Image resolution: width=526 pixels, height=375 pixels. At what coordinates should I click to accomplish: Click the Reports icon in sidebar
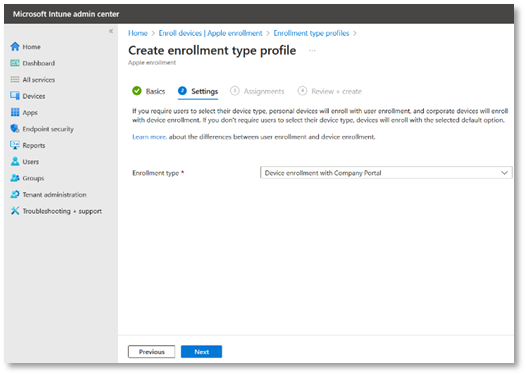coord(15,145)
